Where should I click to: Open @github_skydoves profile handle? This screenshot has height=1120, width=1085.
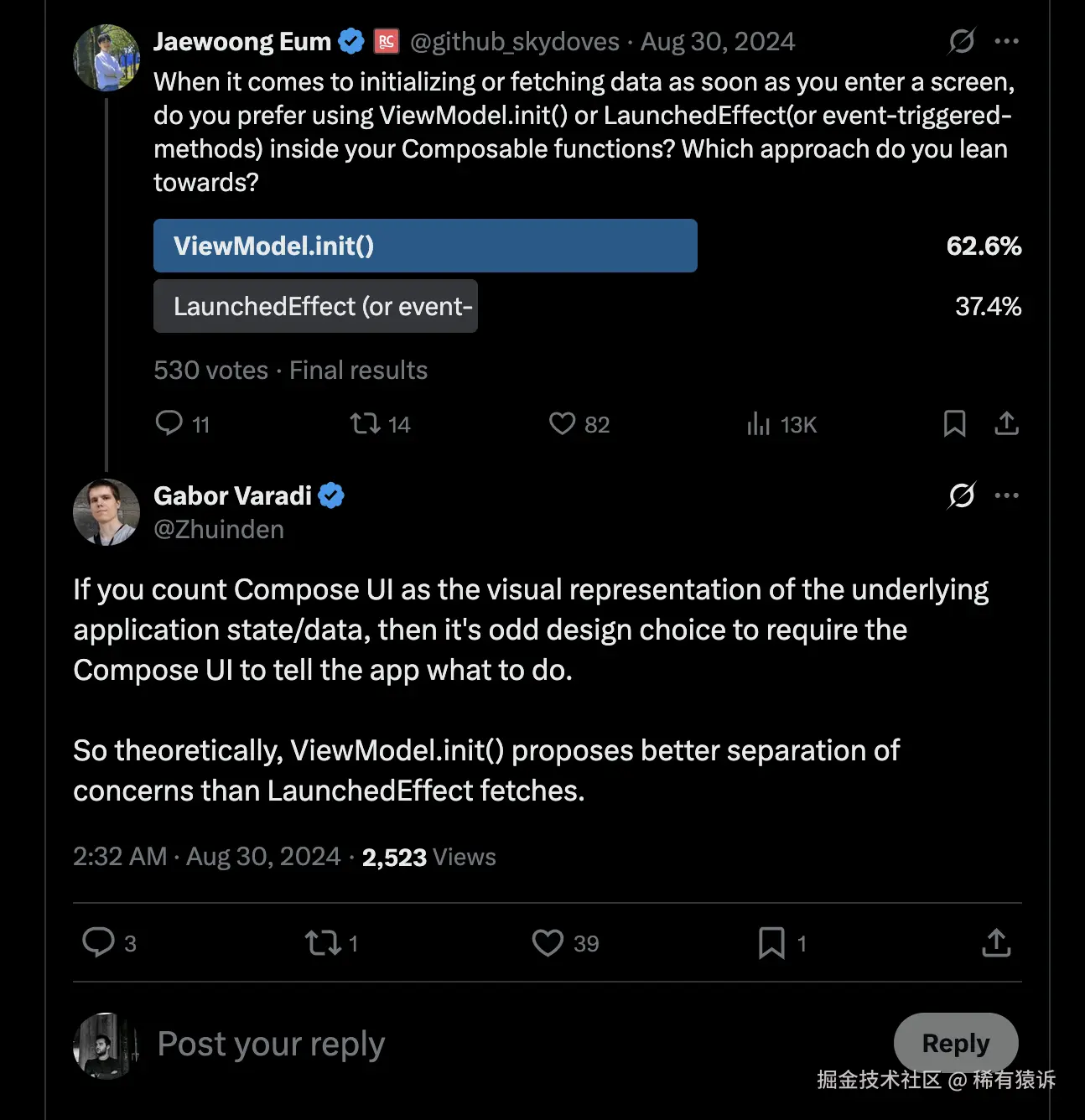pyautogui.click(x=511, y=40)
